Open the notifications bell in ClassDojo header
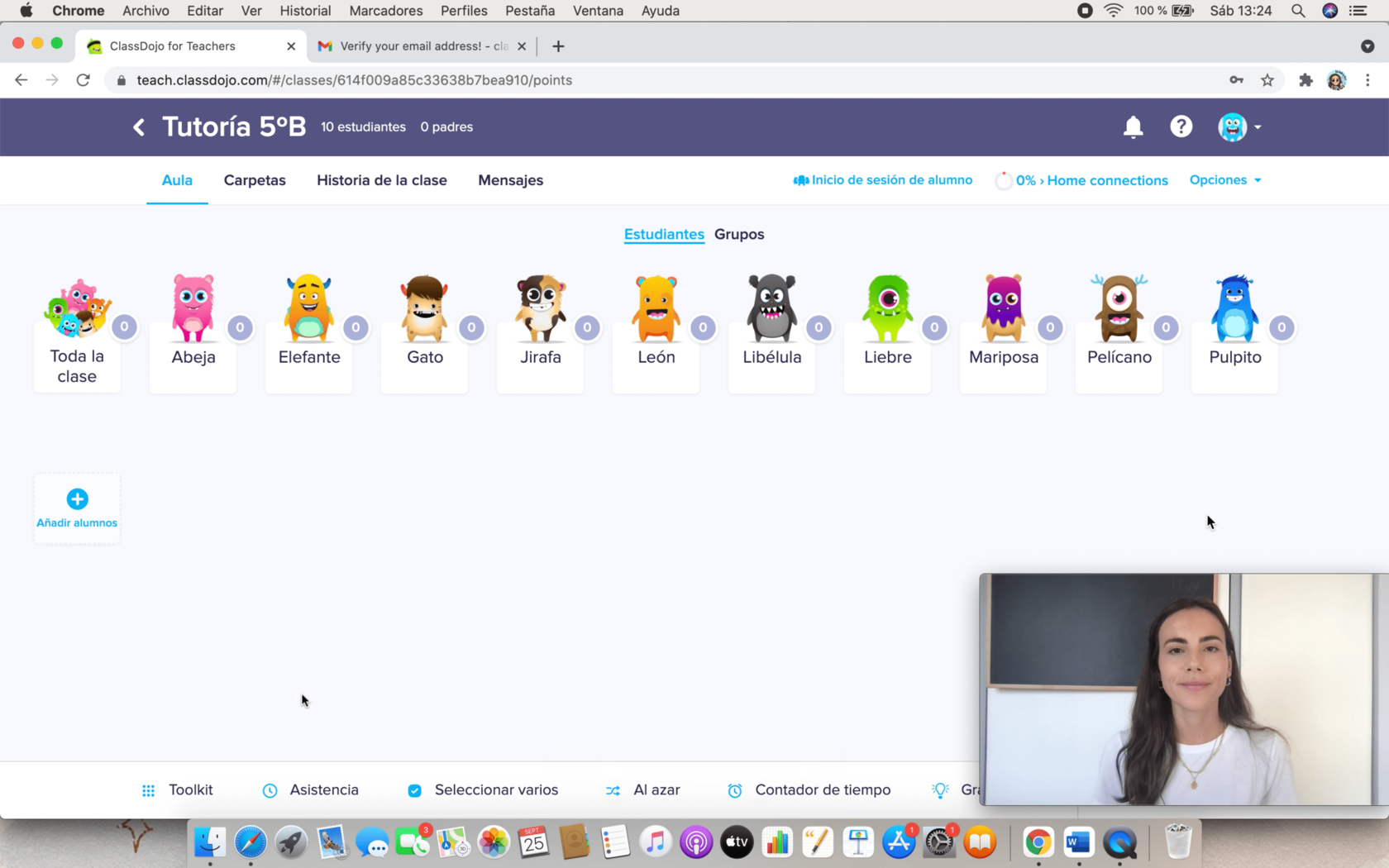This screenshot has width=1389, height=868. pyautogui.click(x=1133, y=126)
